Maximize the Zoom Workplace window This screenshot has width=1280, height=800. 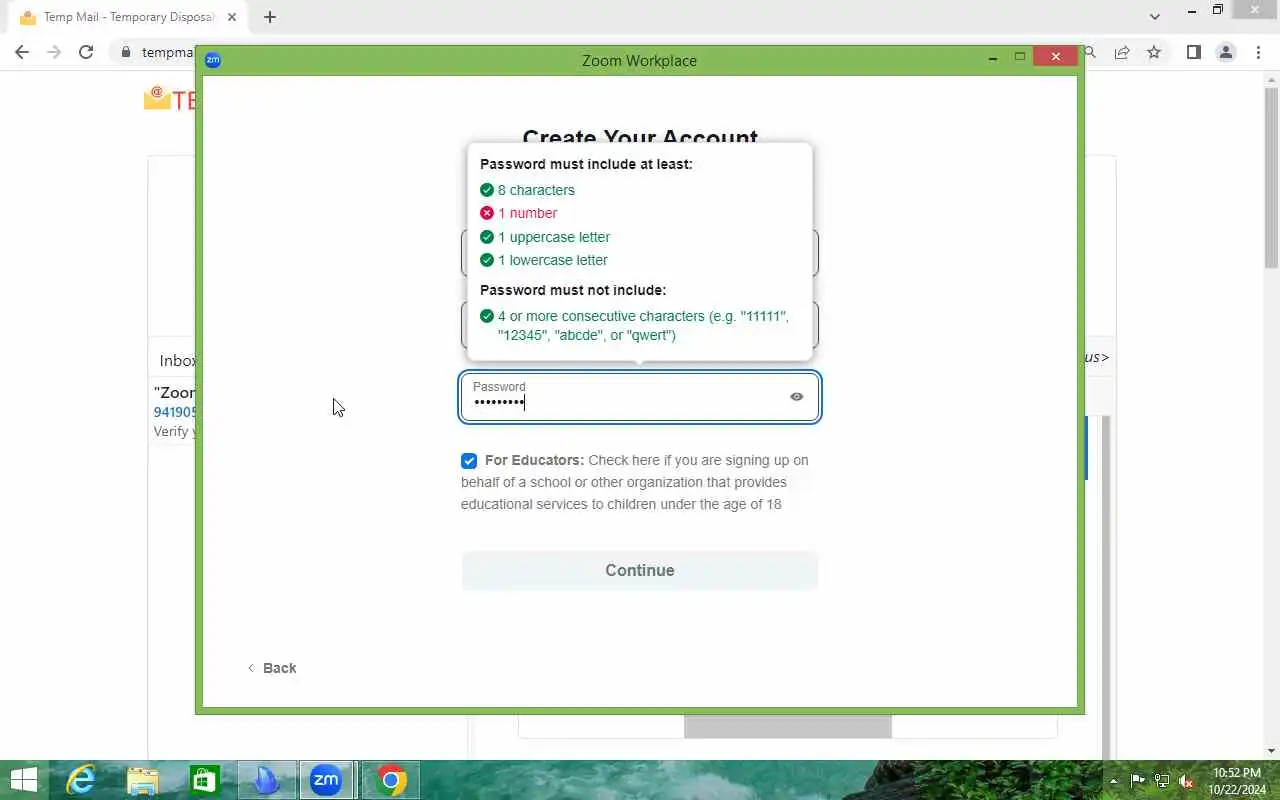1020,57
